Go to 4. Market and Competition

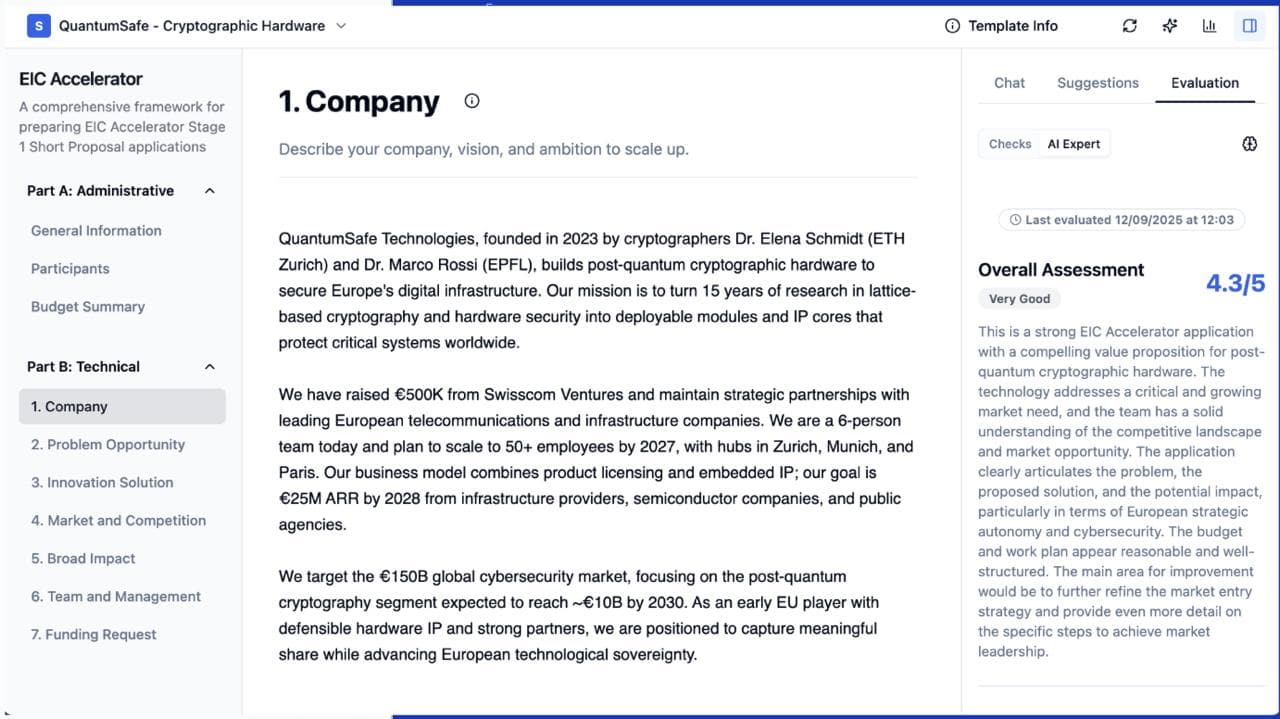(118, 521)
